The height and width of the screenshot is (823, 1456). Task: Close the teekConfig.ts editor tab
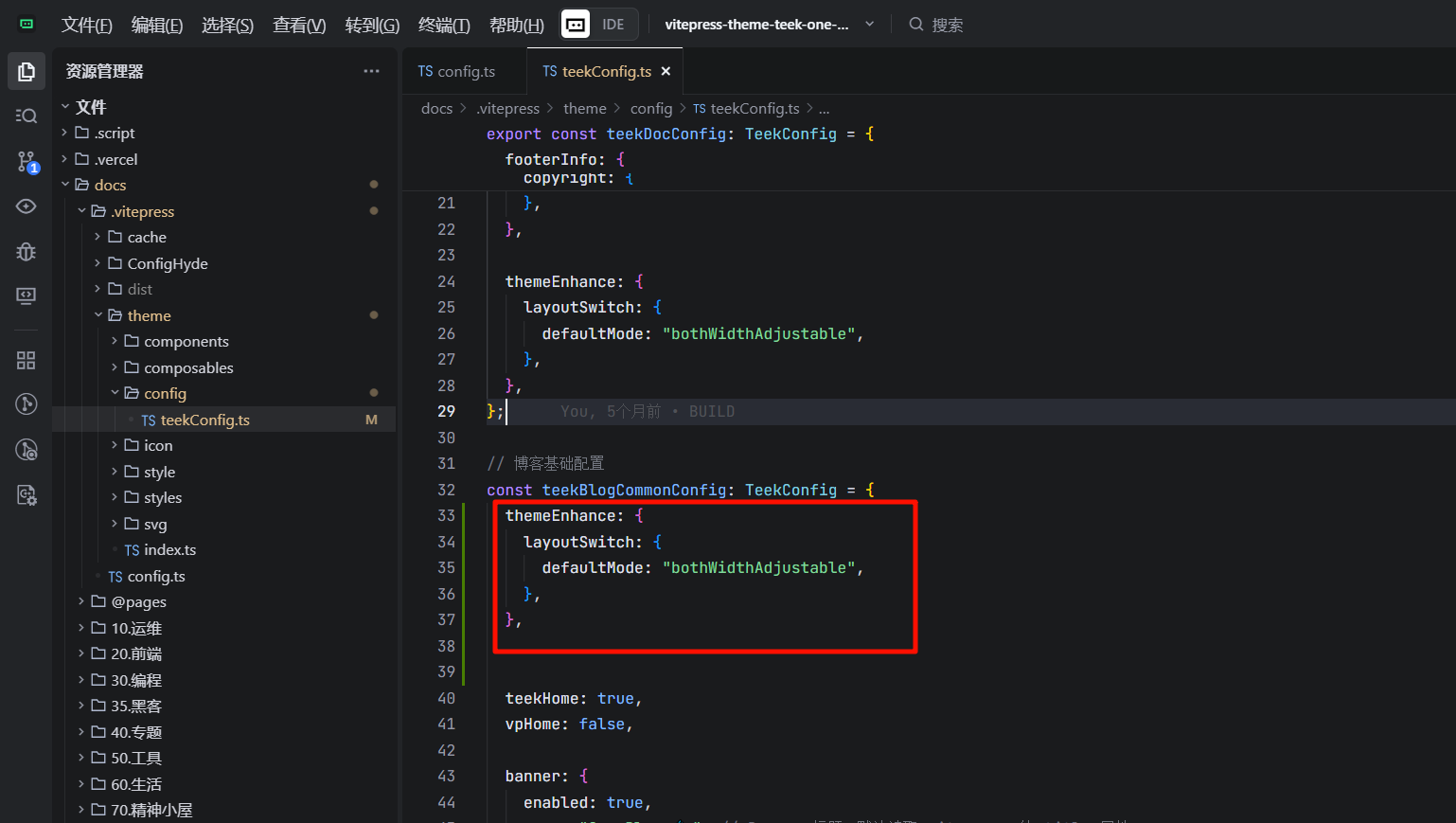click(666, 71)
